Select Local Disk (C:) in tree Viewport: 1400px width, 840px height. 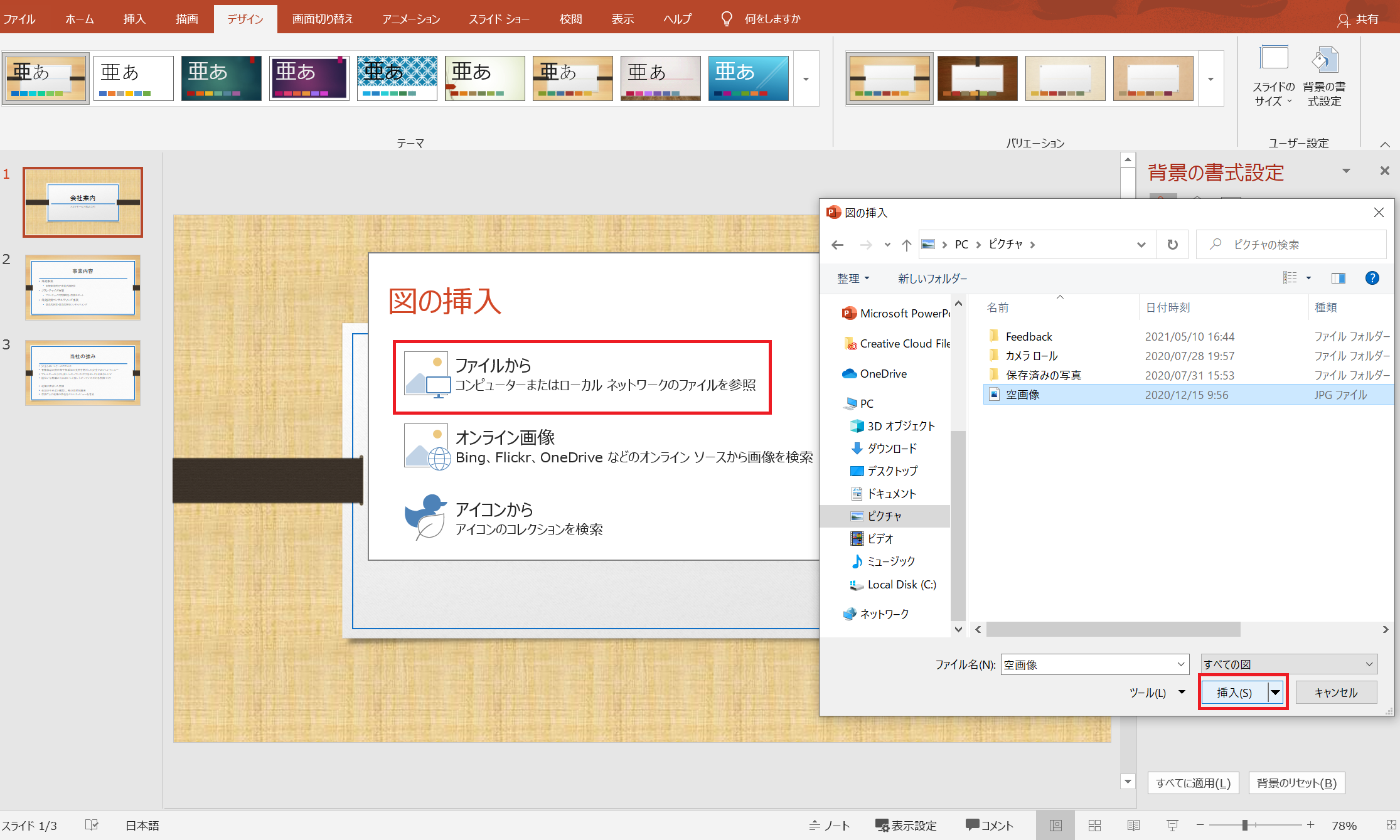tap(893, 585)
